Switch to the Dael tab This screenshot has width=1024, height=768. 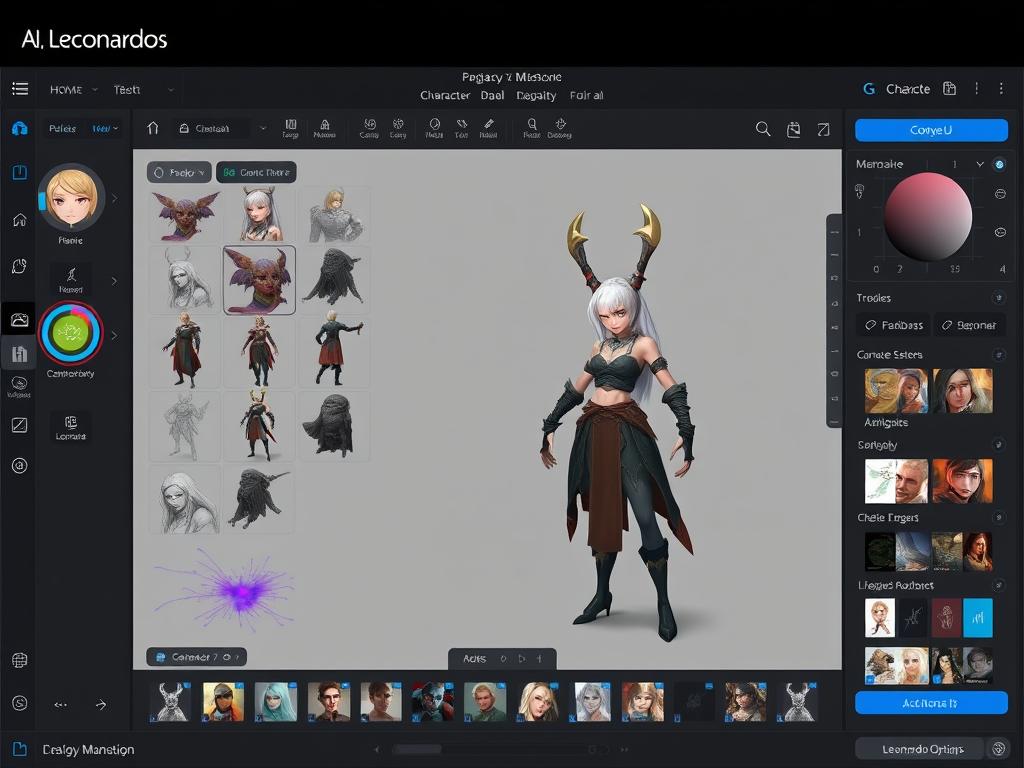[492, 95]
